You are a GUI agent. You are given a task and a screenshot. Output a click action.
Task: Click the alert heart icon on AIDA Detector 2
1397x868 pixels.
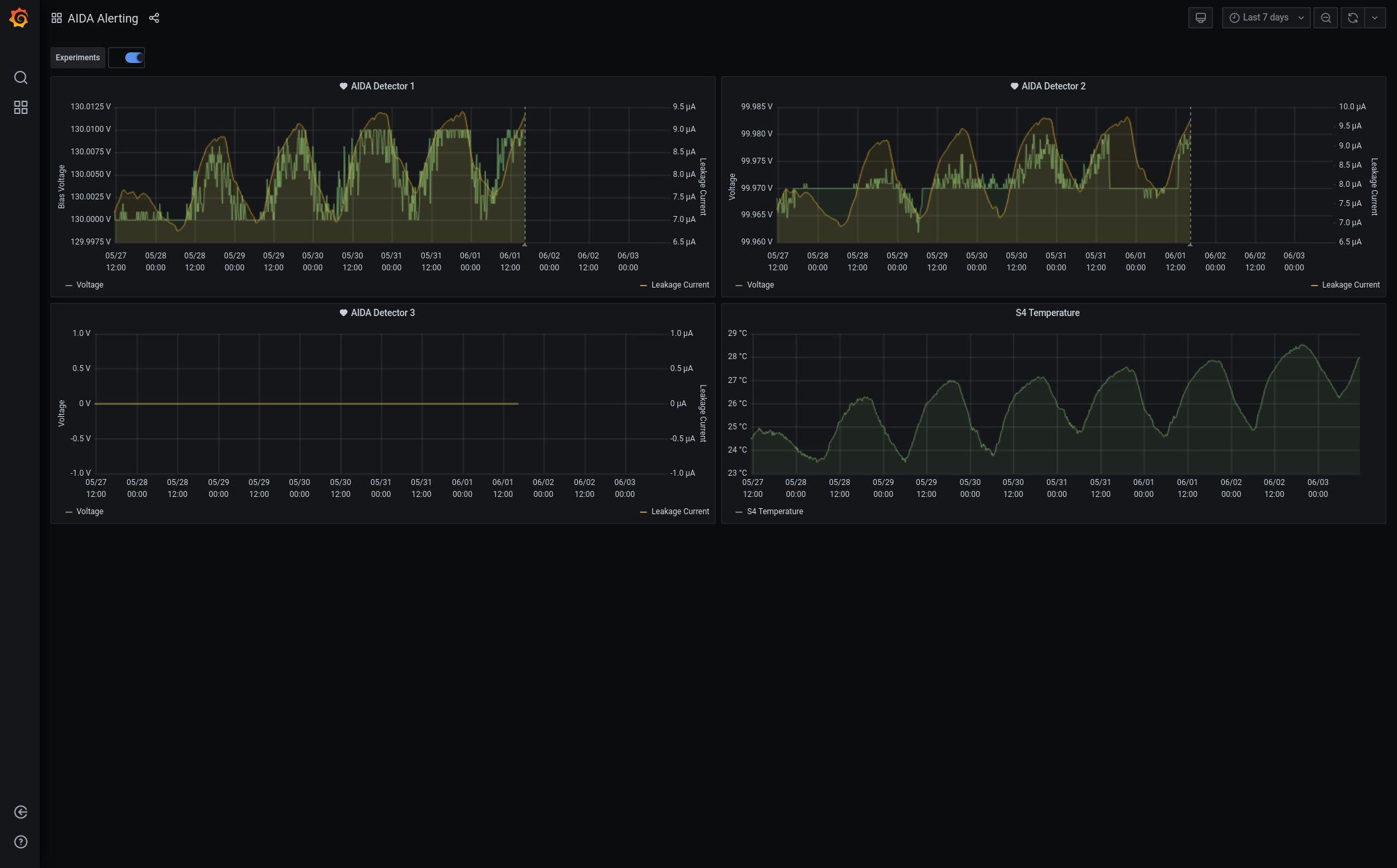[x=1014, y=86]
